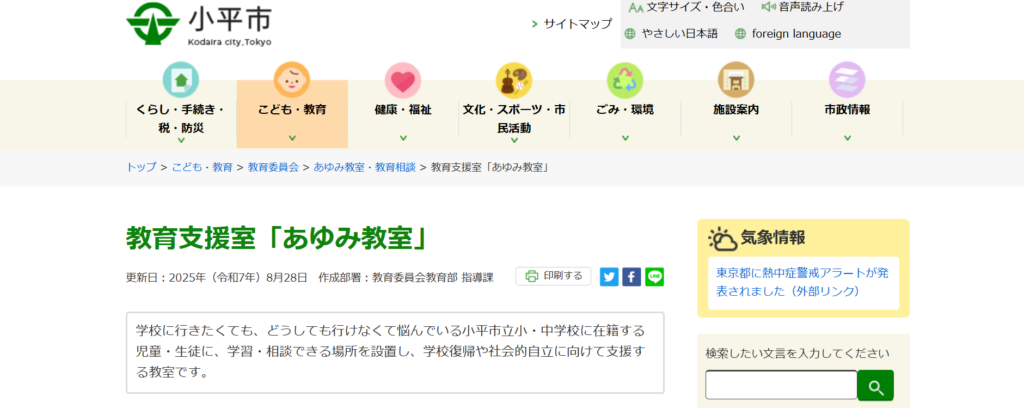Open ごみ・環境 recycle icon
Screen dimensions: 1024x408
(625, 80)
